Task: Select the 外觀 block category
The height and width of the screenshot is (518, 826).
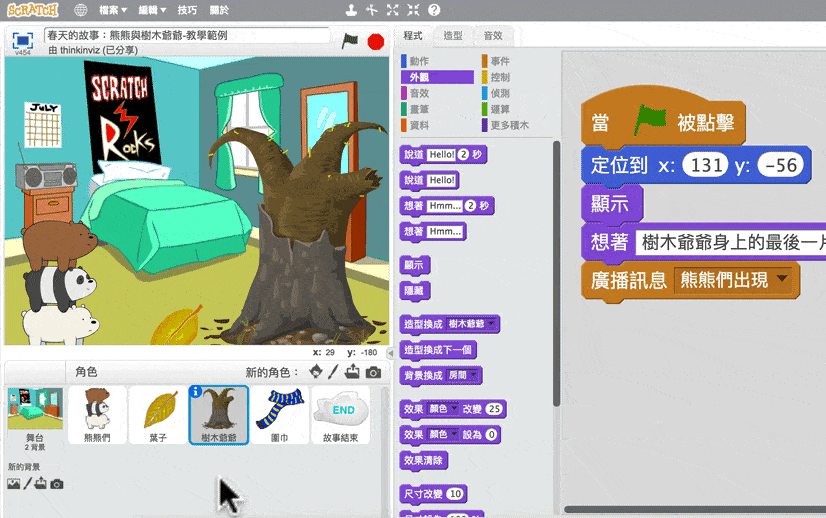Action: 437,77
